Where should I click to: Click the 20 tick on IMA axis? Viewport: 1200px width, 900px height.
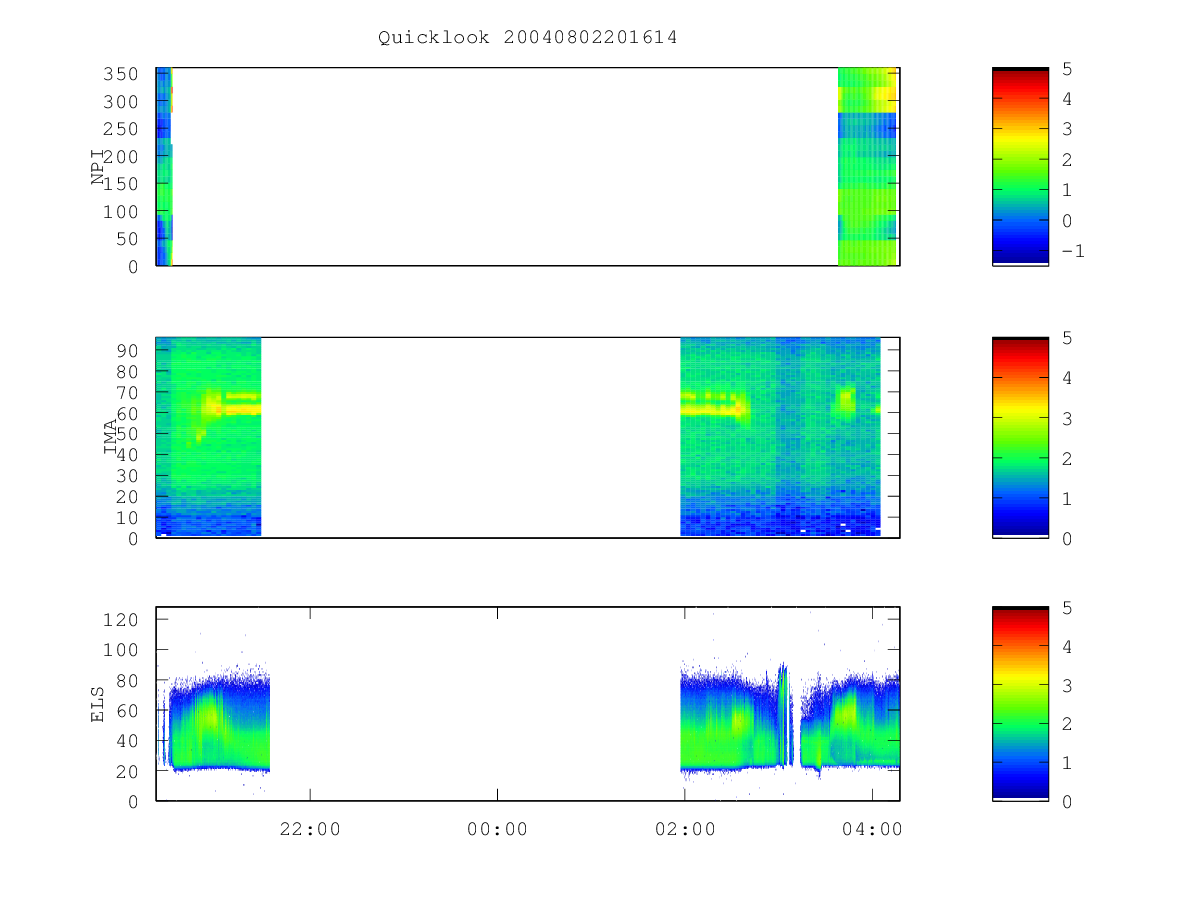(128, 497)
